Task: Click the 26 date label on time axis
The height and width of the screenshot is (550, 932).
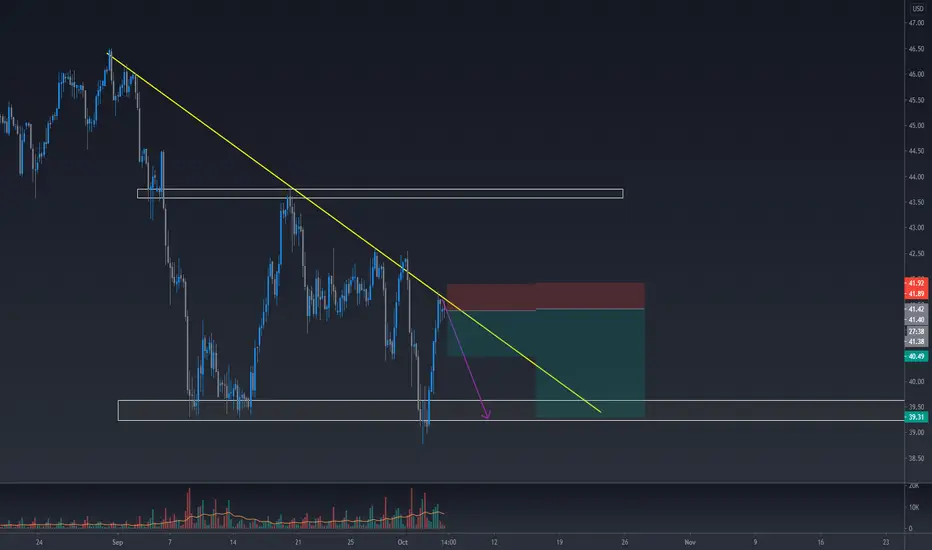Action: pos(625,542)
